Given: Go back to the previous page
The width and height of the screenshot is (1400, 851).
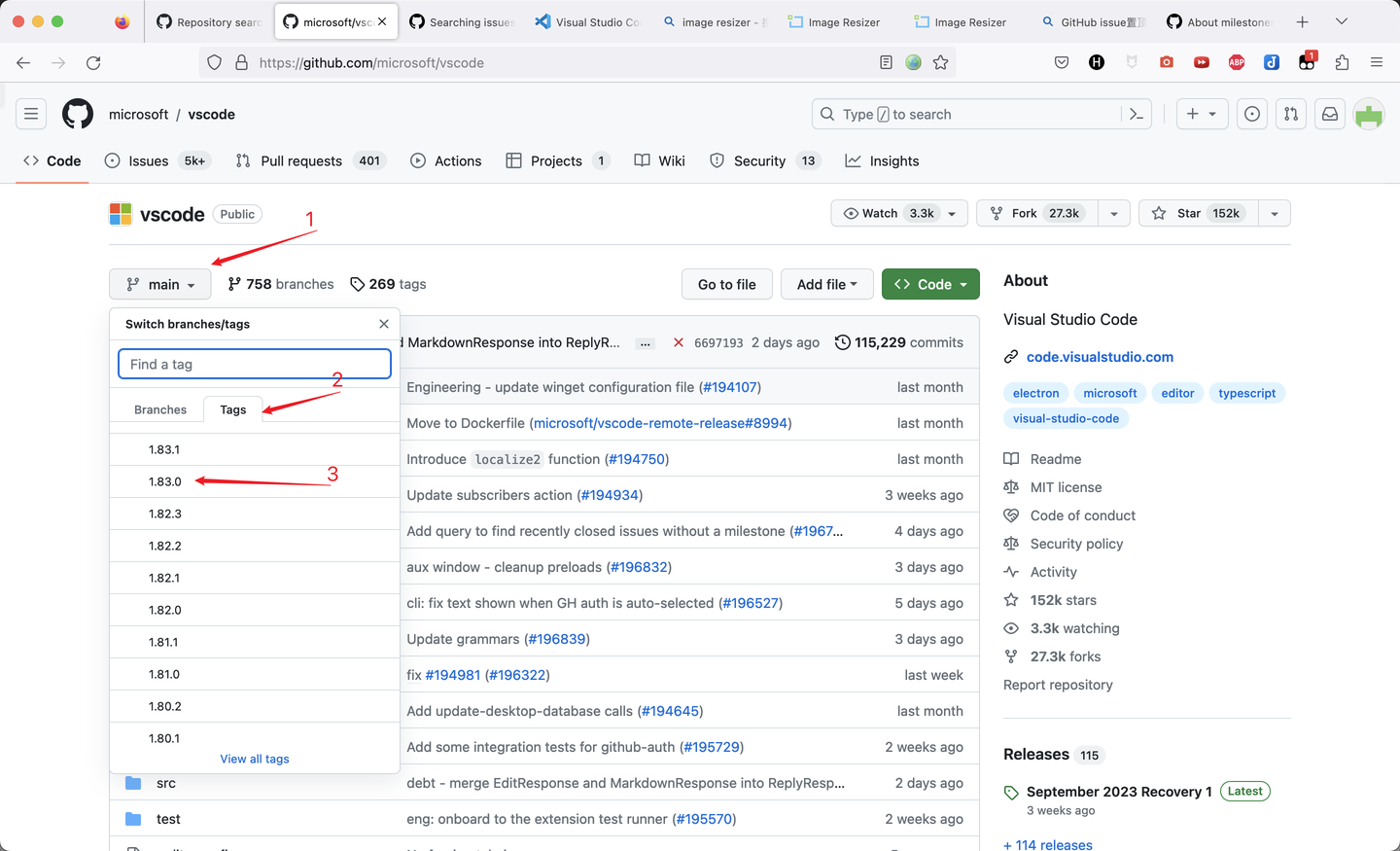Looking at the screenshot, I should click(23, 62).
